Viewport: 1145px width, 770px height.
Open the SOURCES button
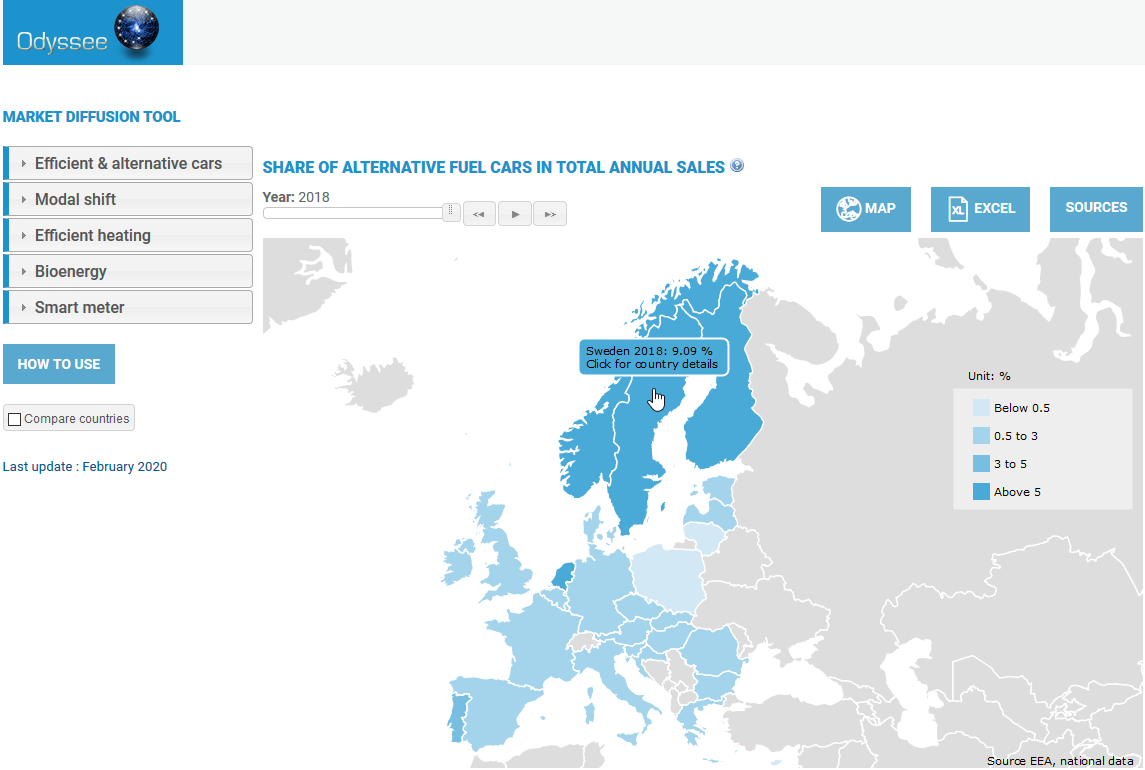pos(1095,208)
